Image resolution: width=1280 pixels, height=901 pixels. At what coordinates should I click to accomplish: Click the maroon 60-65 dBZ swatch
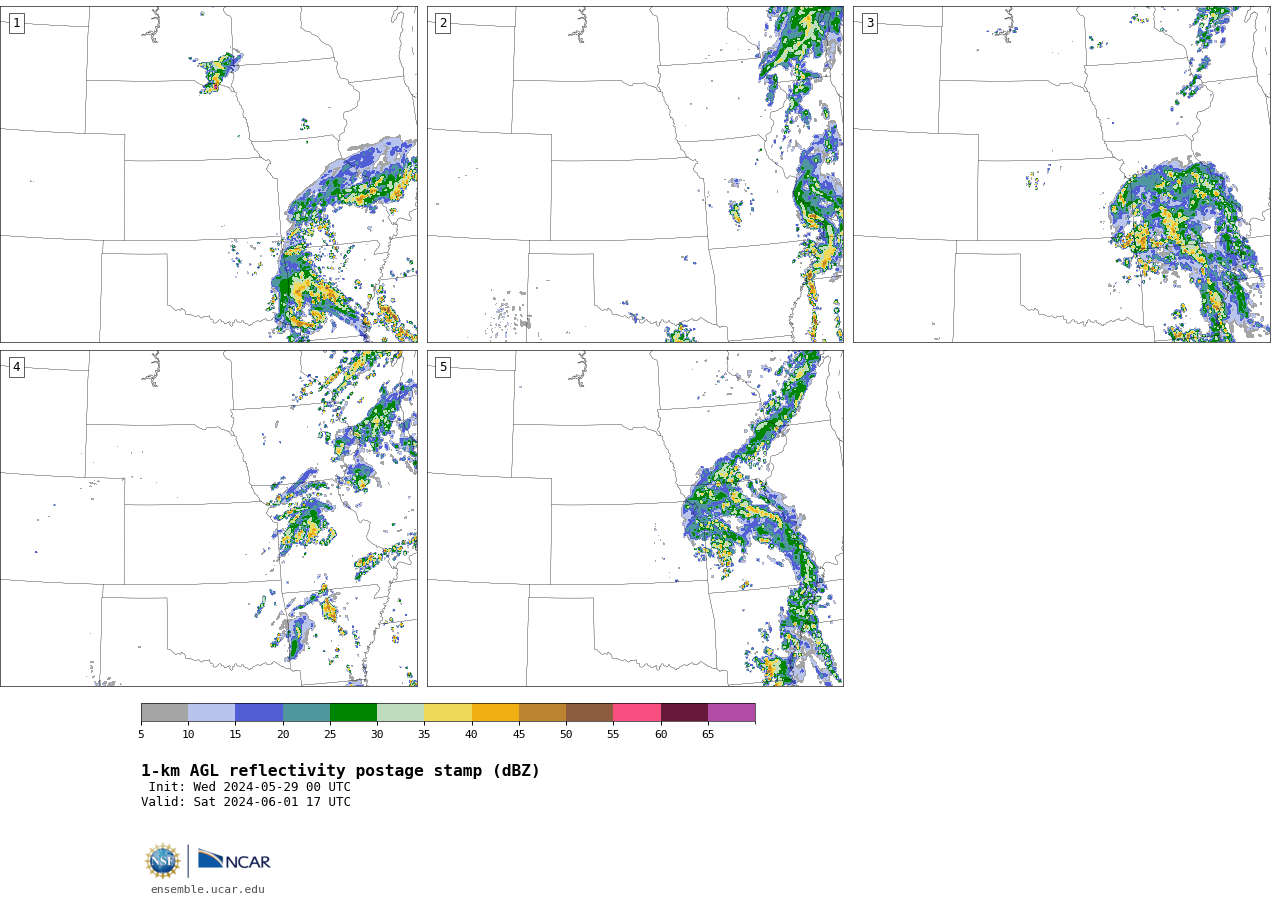(684, 713)
